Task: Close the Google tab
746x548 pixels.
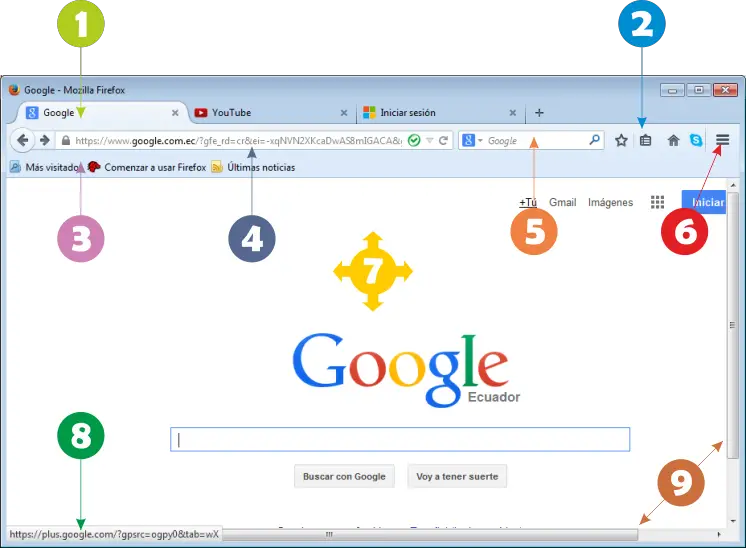Action: click(x=175, y=113)
